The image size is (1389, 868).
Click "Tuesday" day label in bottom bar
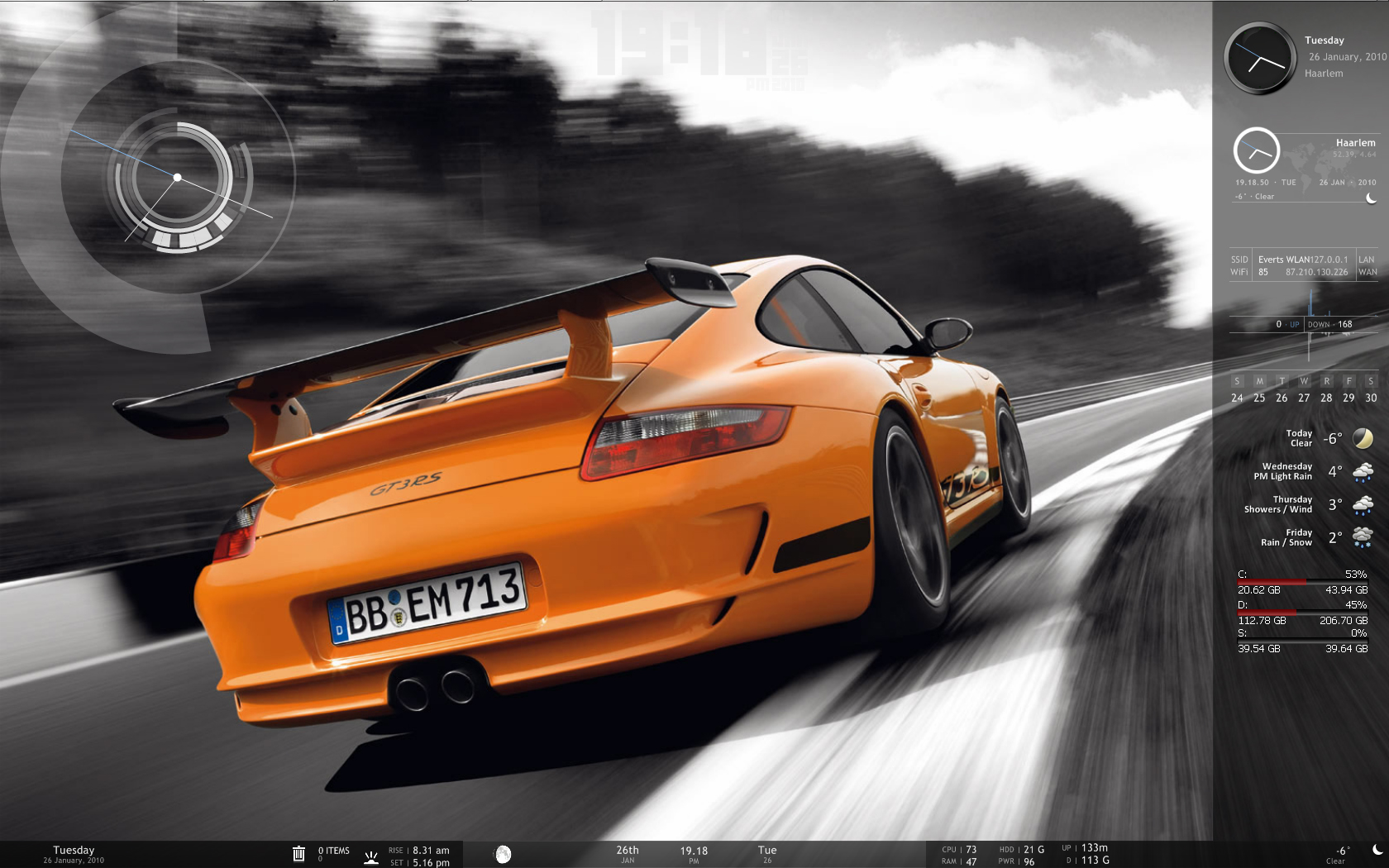74,850
